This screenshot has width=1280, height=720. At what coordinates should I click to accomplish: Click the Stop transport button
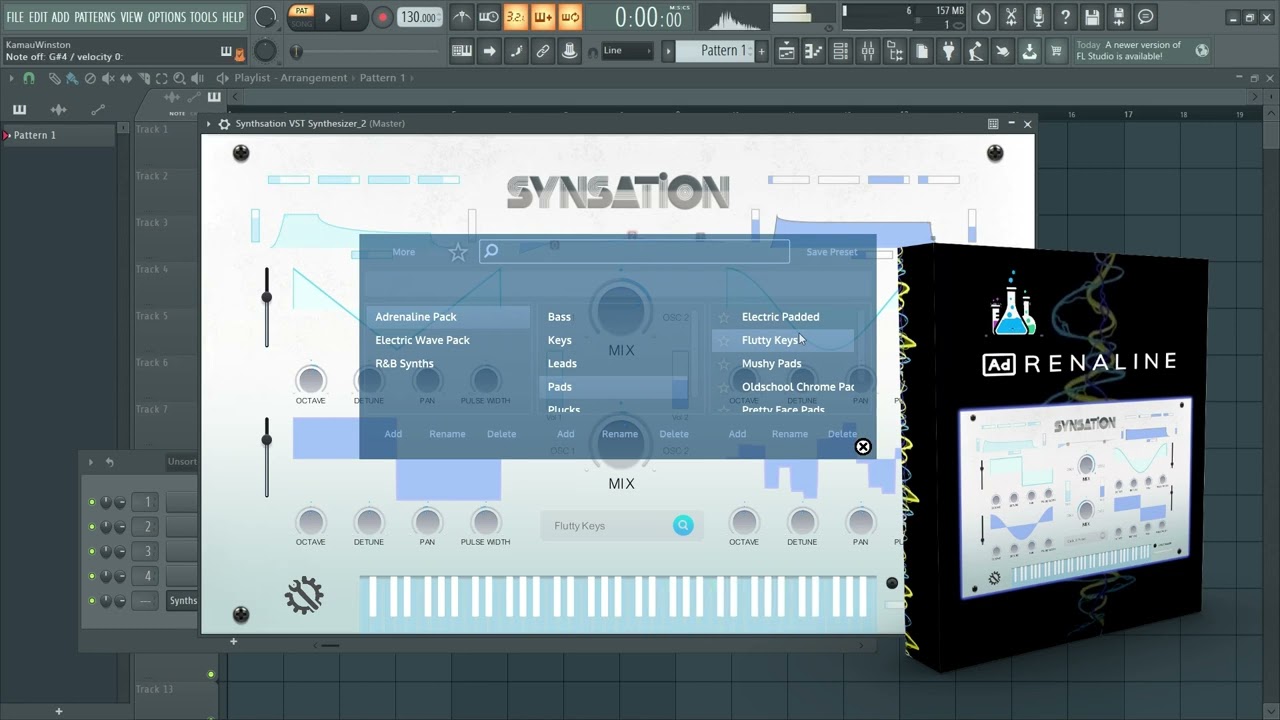pyautogui.click(x=353, y=17)
